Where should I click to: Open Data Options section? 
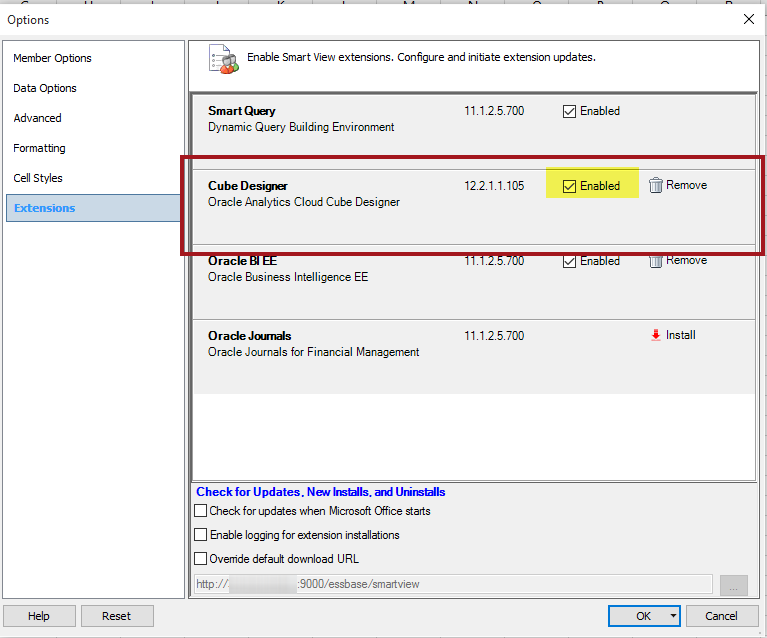click(x=45, y=88)
